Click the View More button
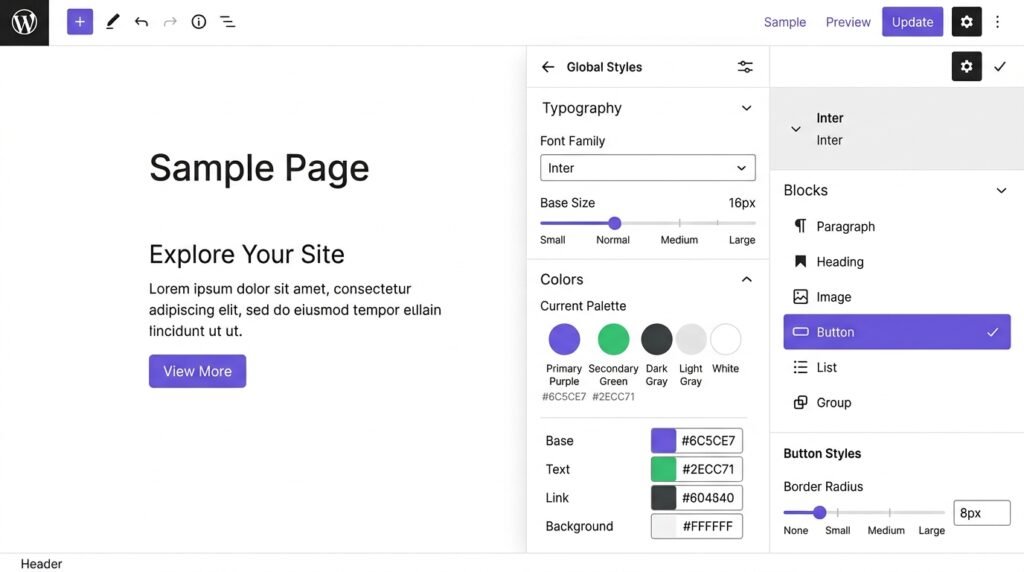 point(197,371)
